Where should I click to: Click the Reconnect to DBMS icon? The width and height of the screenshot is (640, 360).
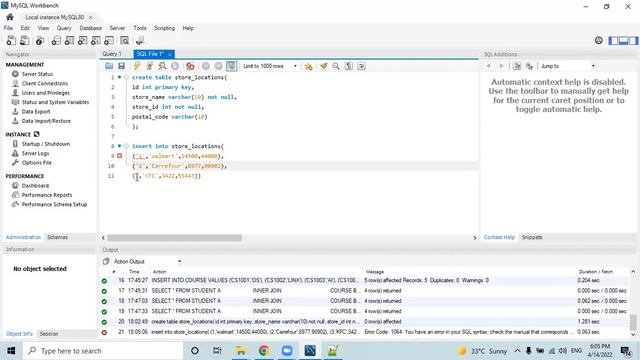coord(140,40)
